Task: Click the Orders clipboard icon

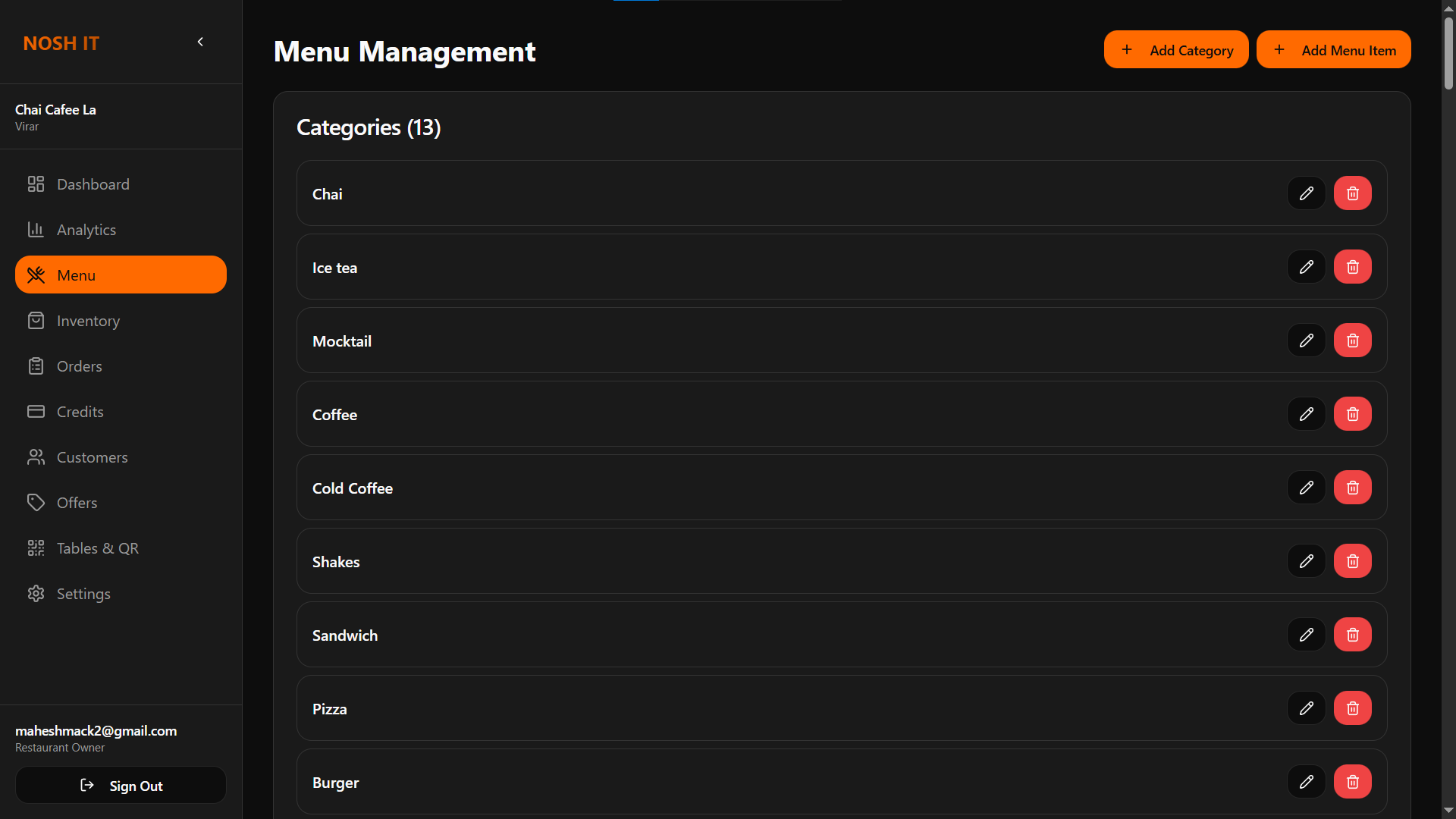Action: click(x=36, y=366)
